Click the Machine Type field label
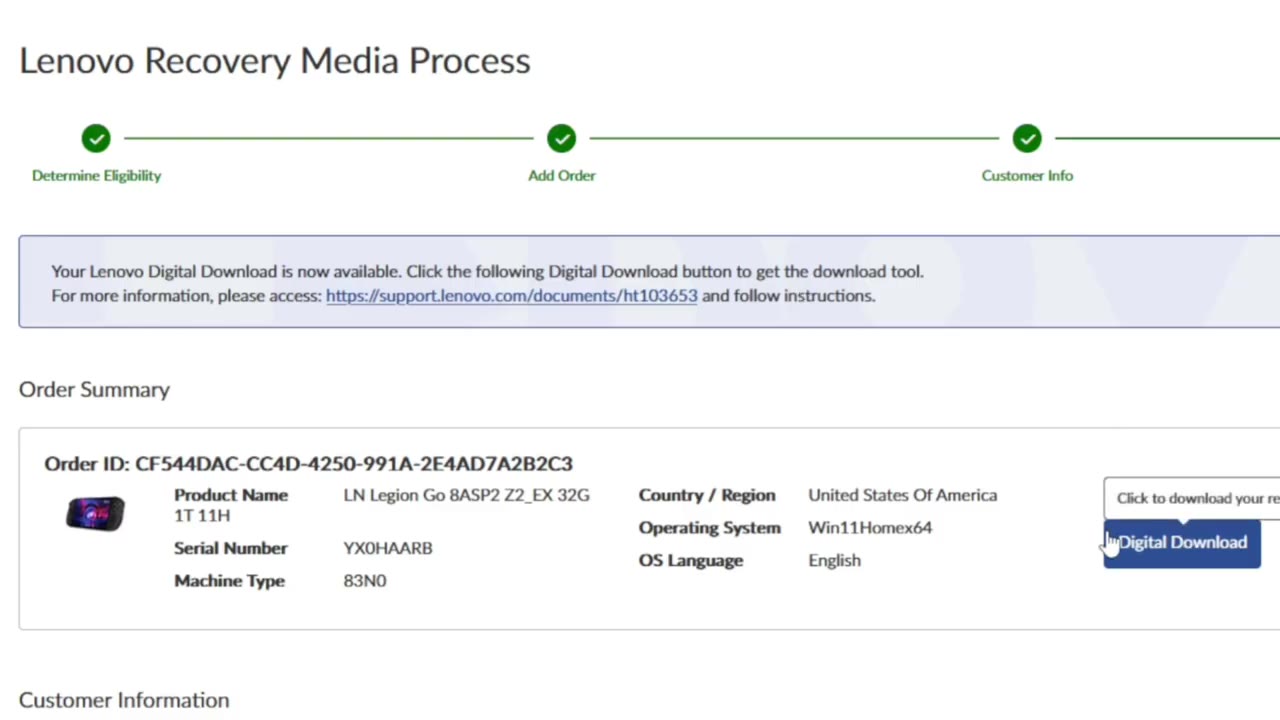Screen dimensions: 1280x720 pyautogui.click(x=229, y=581)
